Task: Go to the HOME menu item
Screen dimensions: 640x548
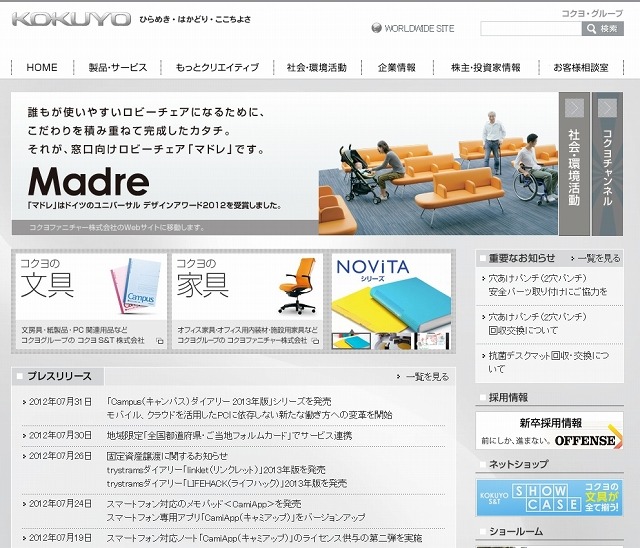Action: point(42,67)
